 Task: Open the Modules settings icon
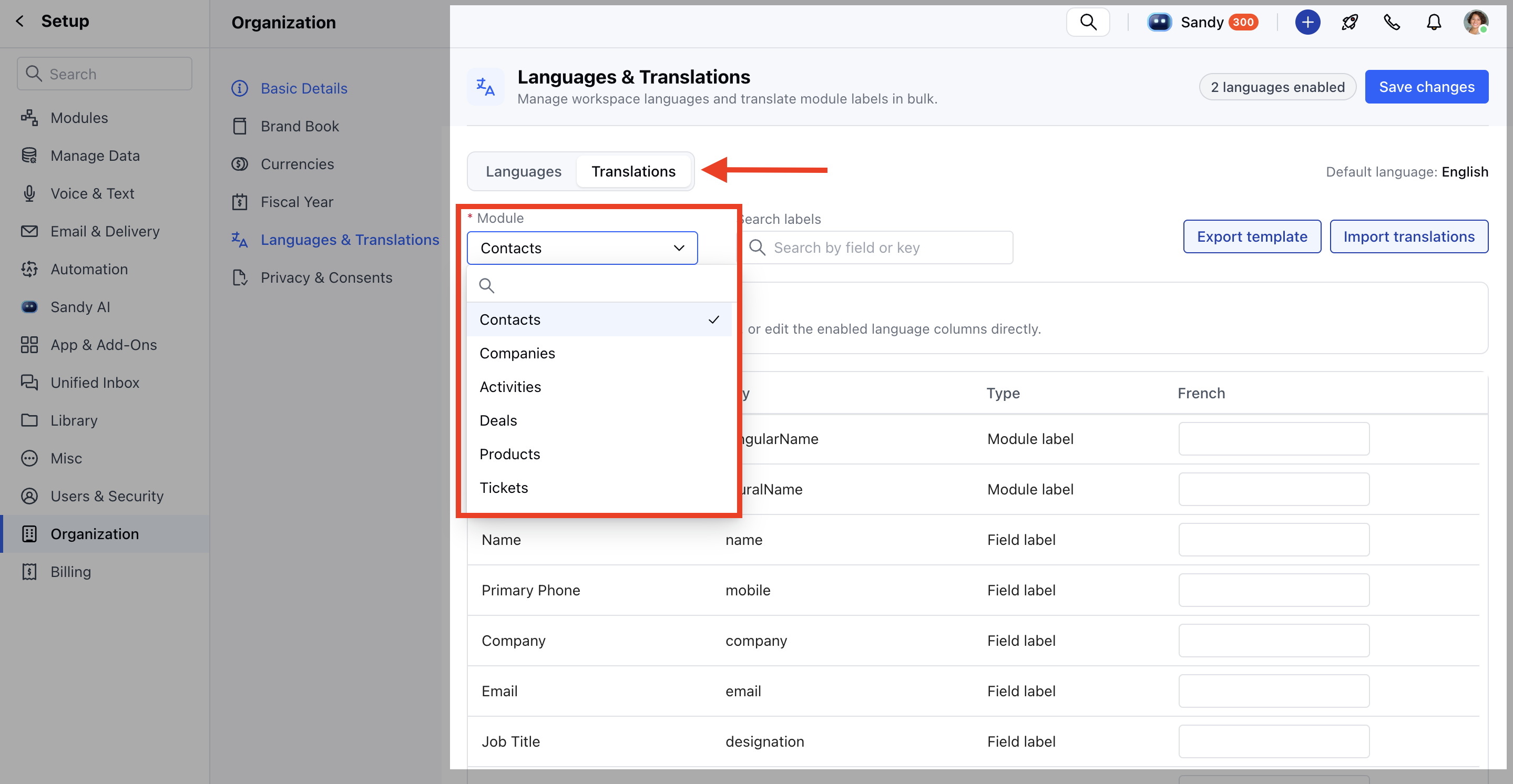(29, 118)
